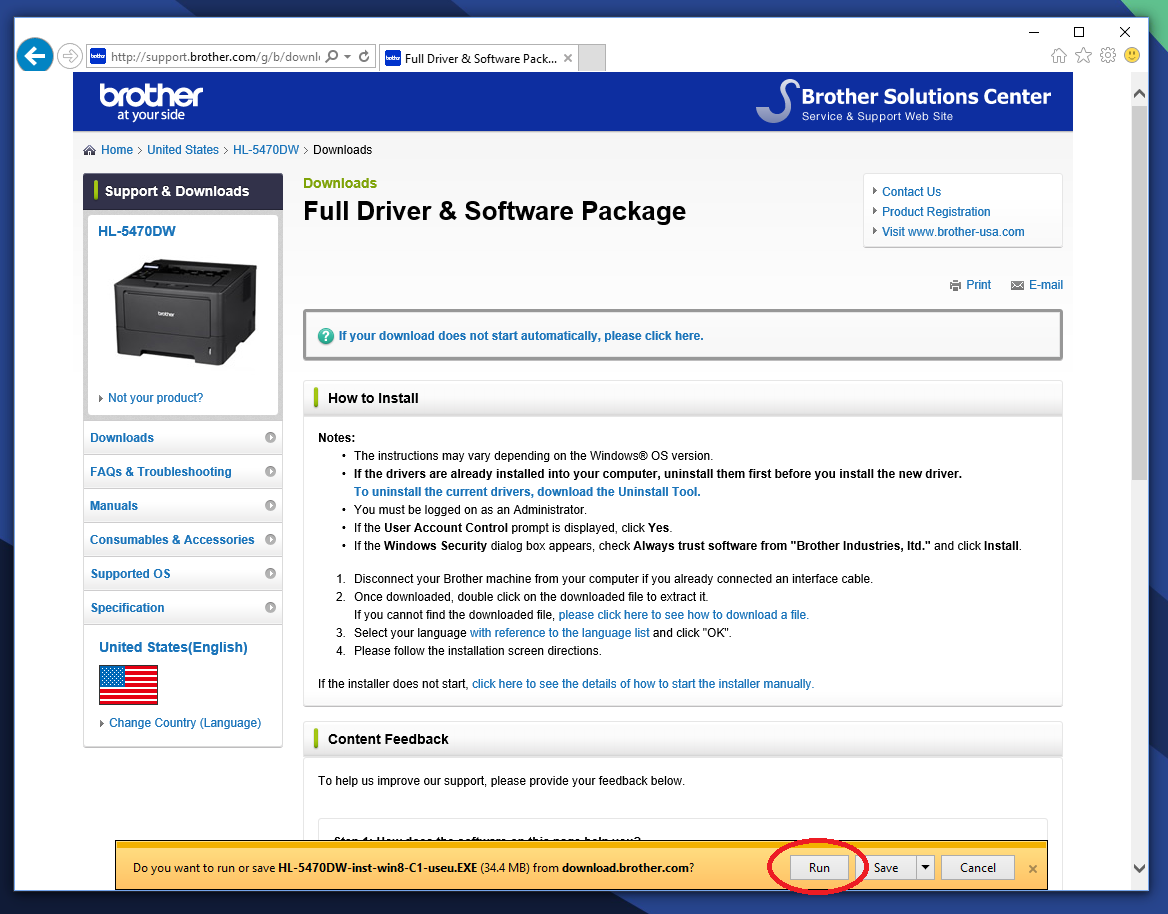Open HL-5470DW breadcrumb link

266,150
